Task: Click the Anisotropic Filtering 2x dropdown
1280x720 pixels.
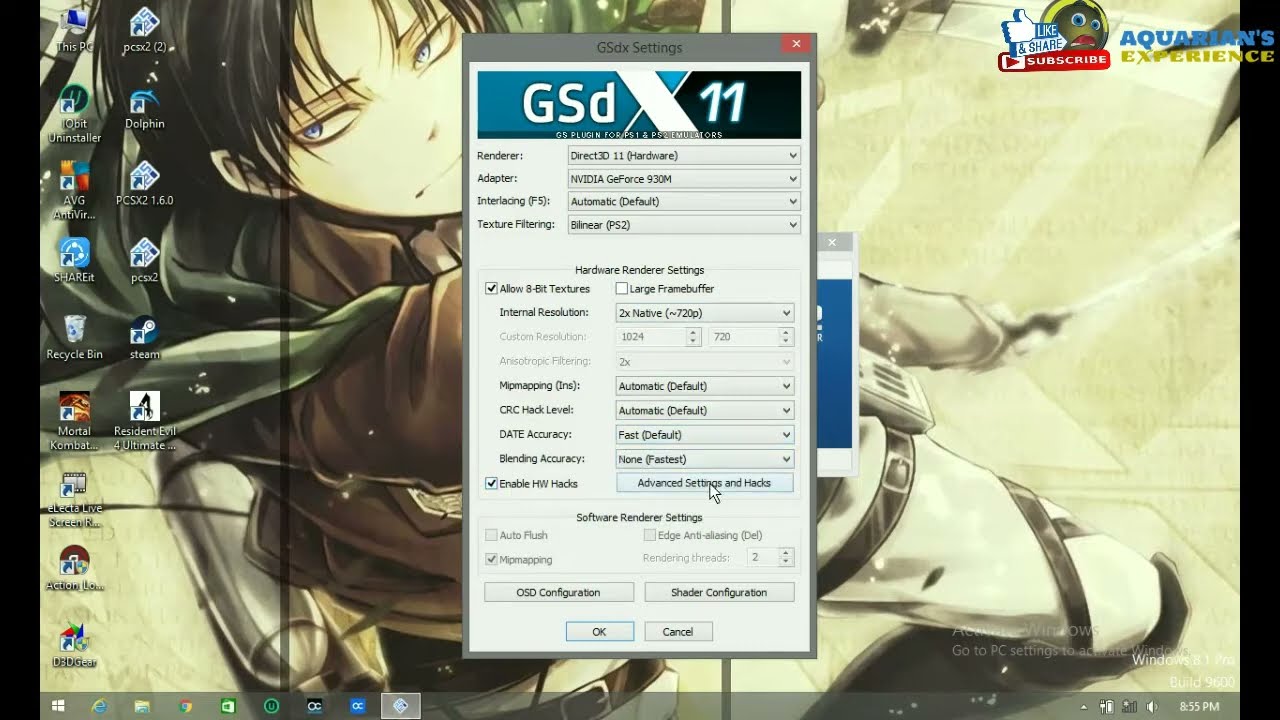Action: pos(705,362)
